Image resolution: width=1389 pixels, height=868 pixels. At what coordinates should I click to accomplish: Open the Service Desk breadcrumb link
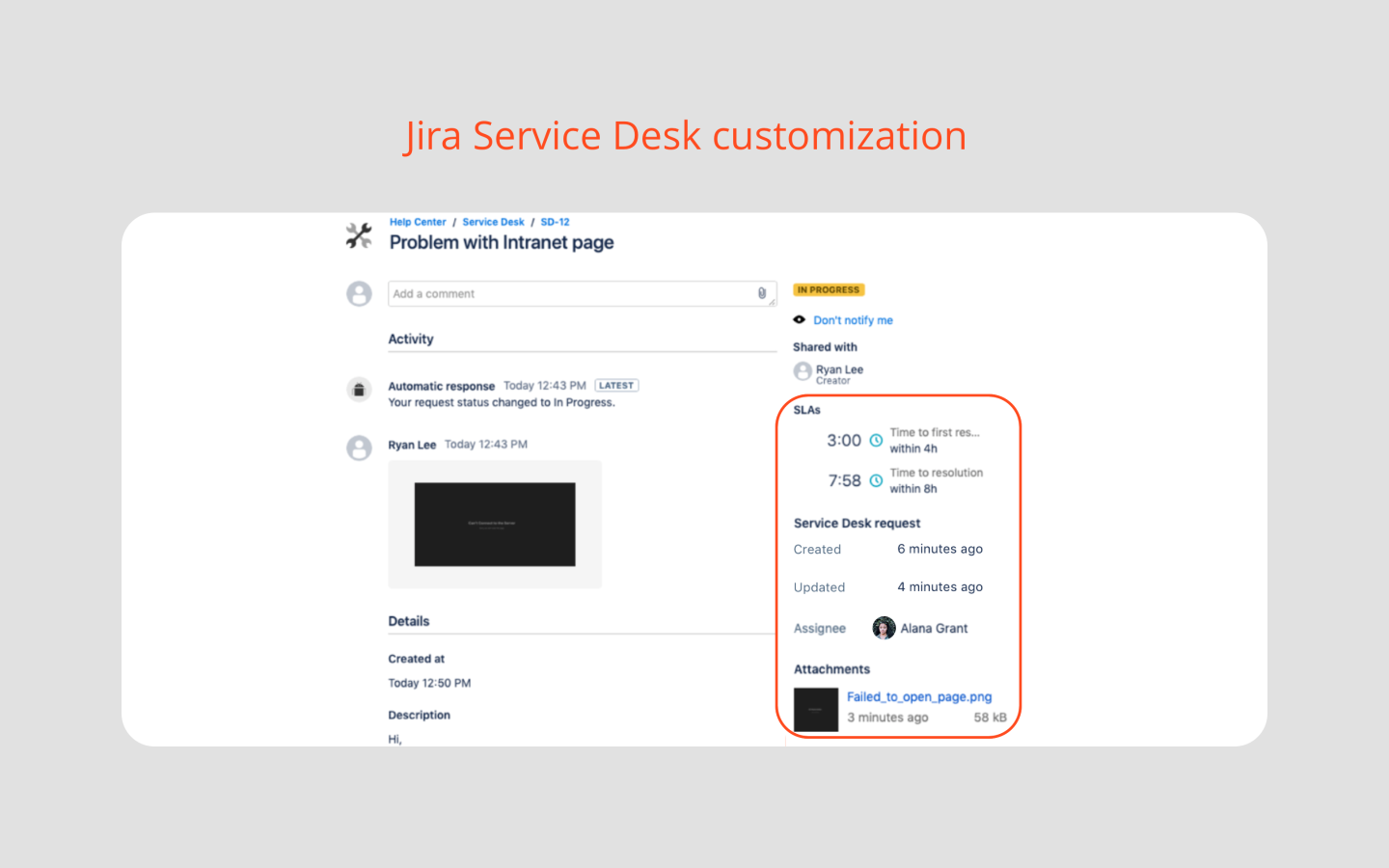tap(493, 222)
